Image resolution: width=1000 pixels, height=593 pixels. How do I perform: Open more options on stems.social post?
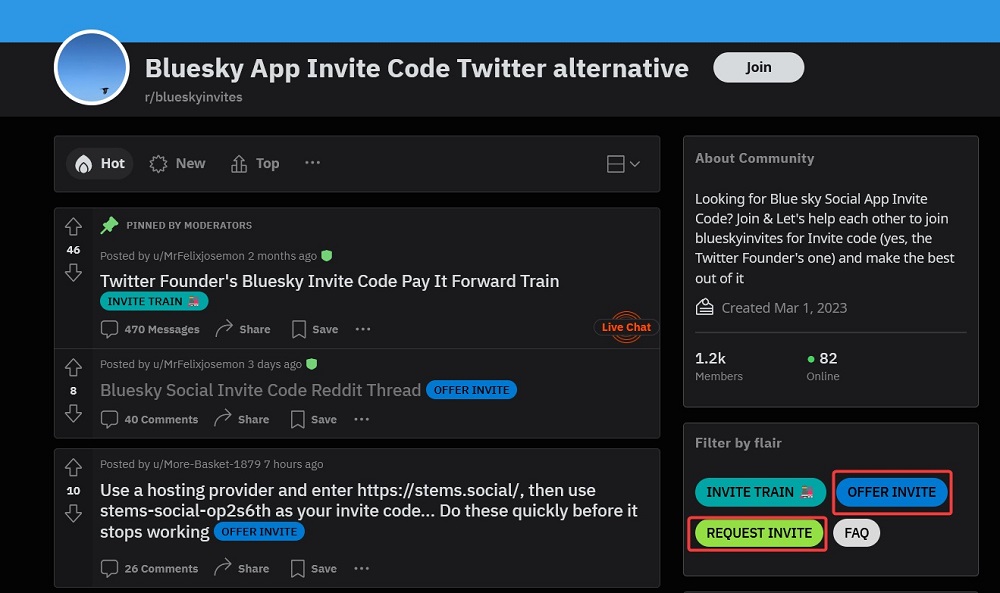click(x=362, y=568)
